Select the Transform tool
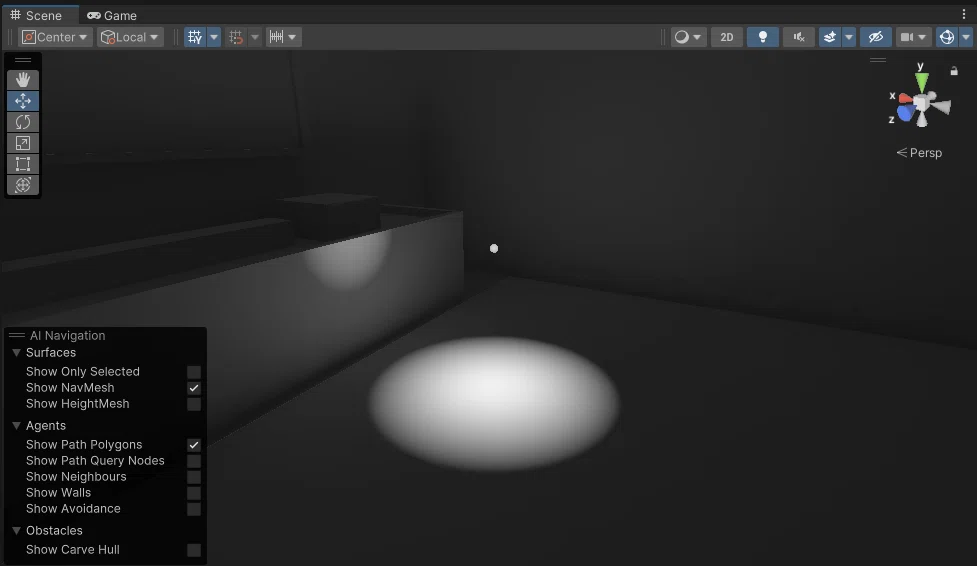This screenshot has width=977, height=566. tap(23, 185)
